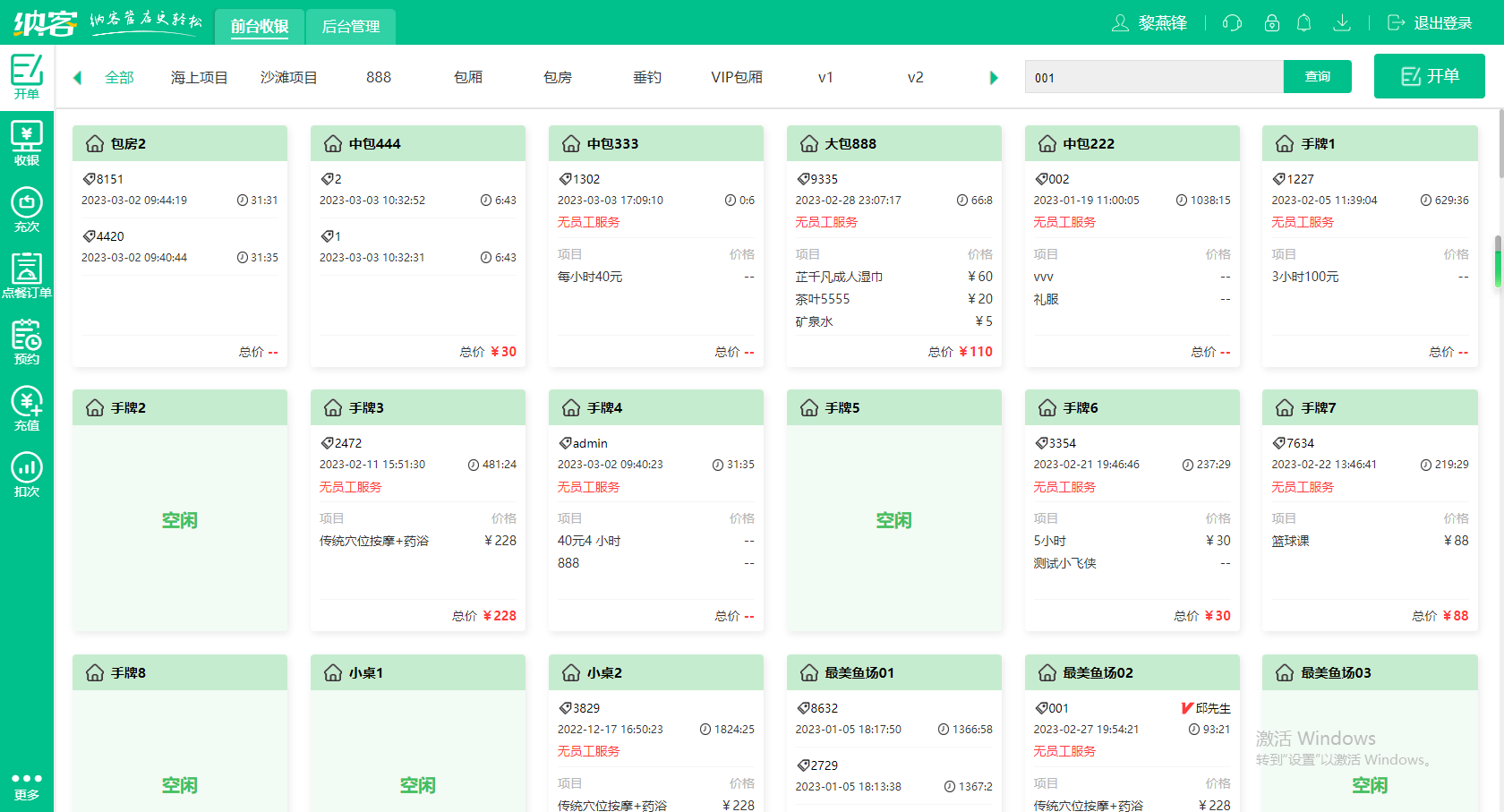Viewport: 1504px width, 812px height.
Task: Click item 篮球课 in 手牌7 card
Action: pyautogui.click(x=1290, y=541)
